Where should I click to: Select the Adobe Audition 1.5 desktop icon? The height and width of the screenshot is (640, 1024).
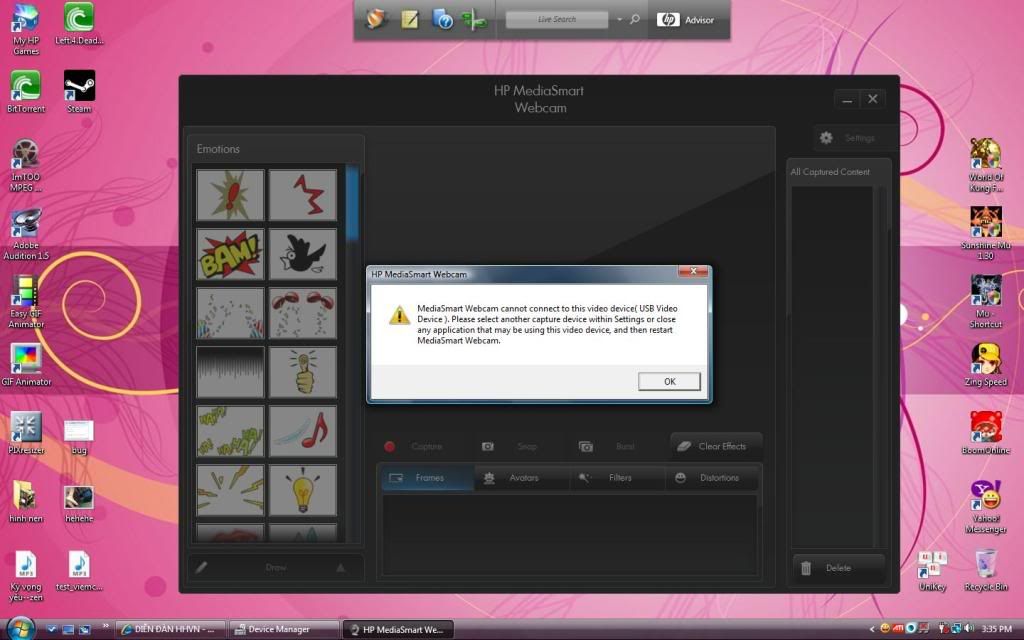tap(25, 234)
